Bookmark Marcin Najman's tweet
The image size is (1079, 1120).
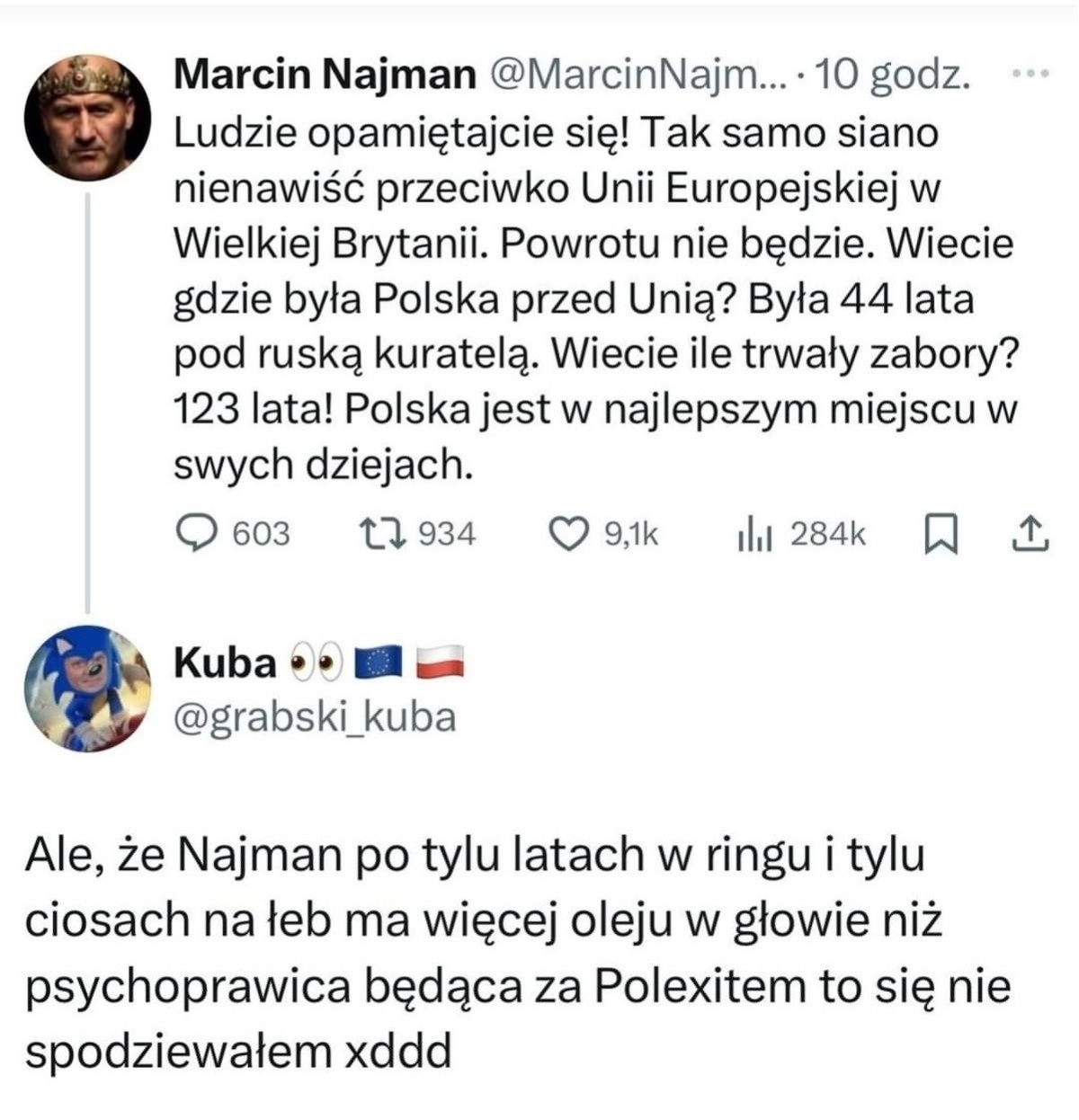tap(939, 535)
